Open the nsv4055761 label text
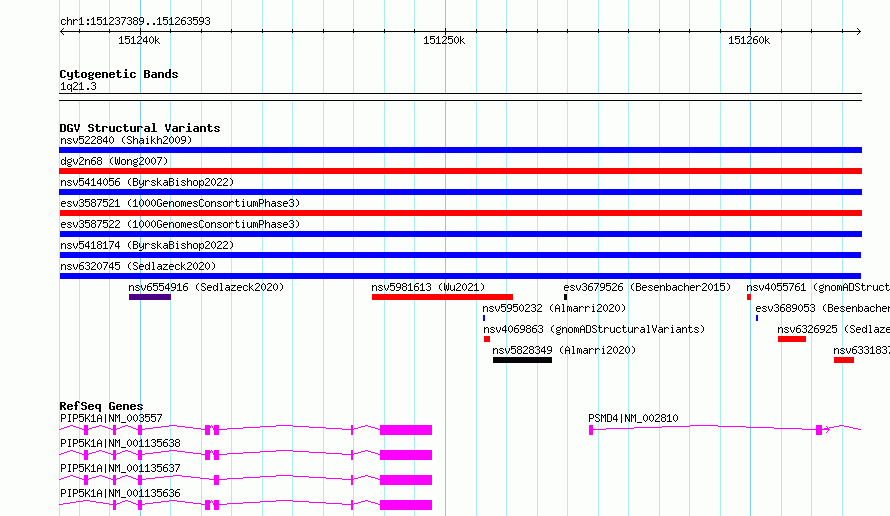 pos(818,287)
